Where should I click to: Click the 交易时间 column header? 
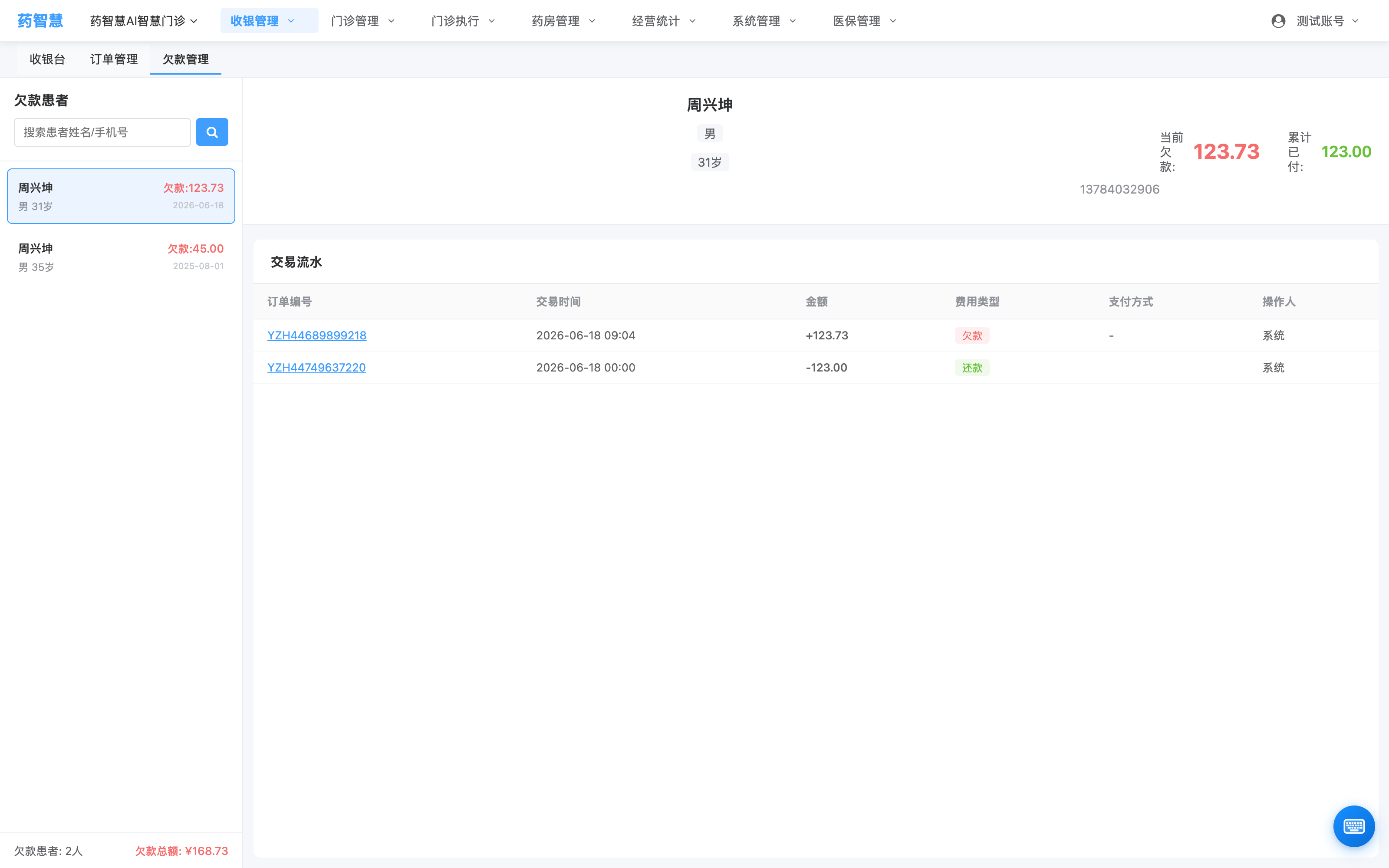(559, 301)
